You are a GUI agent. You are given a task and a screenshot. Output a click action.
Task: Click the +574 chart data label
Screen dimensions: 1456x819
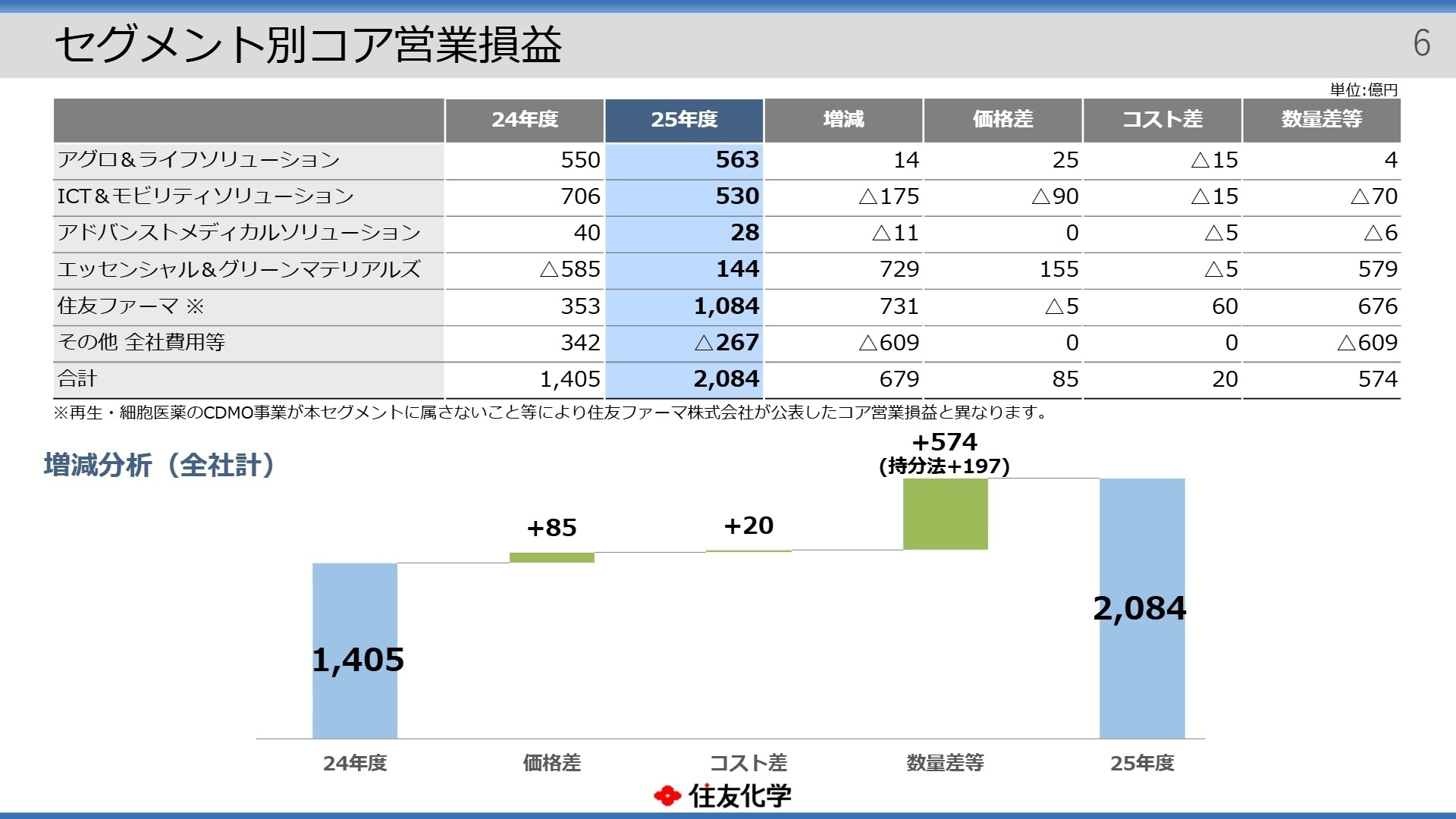coord(945,442)
